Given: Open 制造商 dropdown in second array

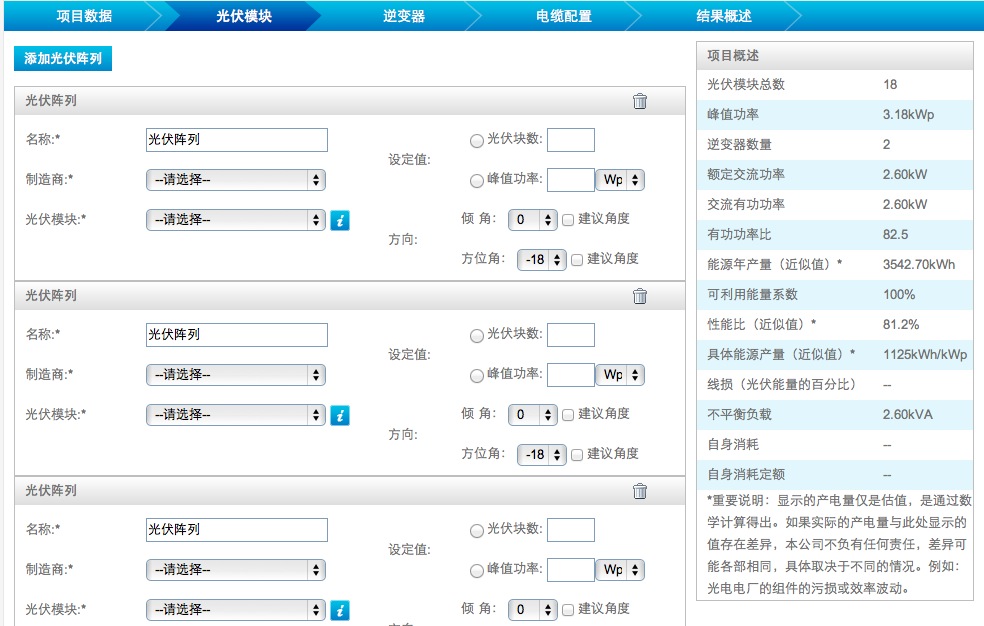Looking at the screenshot, I should 236,375.
